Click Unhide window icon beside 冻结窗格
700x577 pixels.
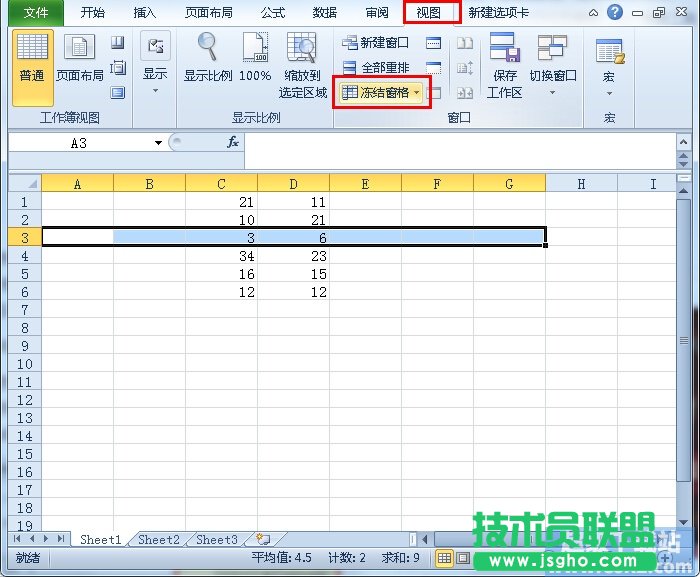click(433, 93)
